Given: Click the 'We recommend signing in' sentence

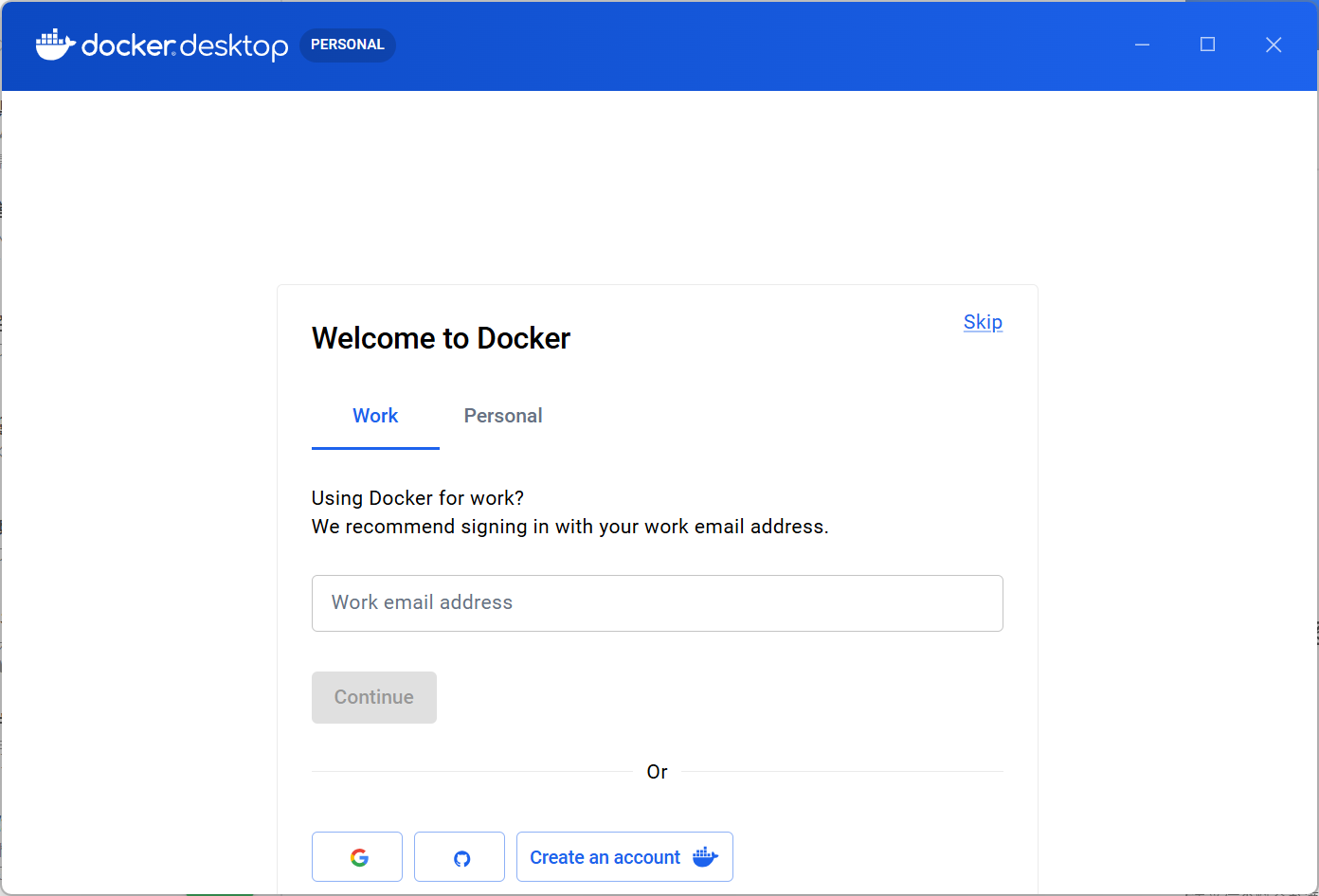Looking at the screenshot, I should point(570,527).
